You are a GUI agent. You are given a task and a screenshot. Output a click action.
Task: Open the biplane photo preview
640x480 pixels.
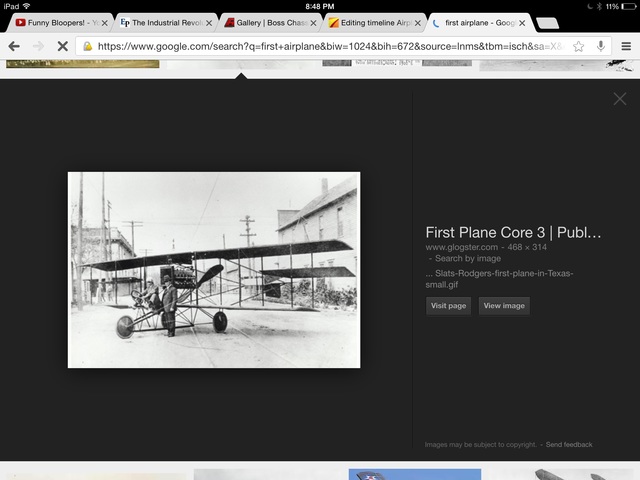click(214, 270)
